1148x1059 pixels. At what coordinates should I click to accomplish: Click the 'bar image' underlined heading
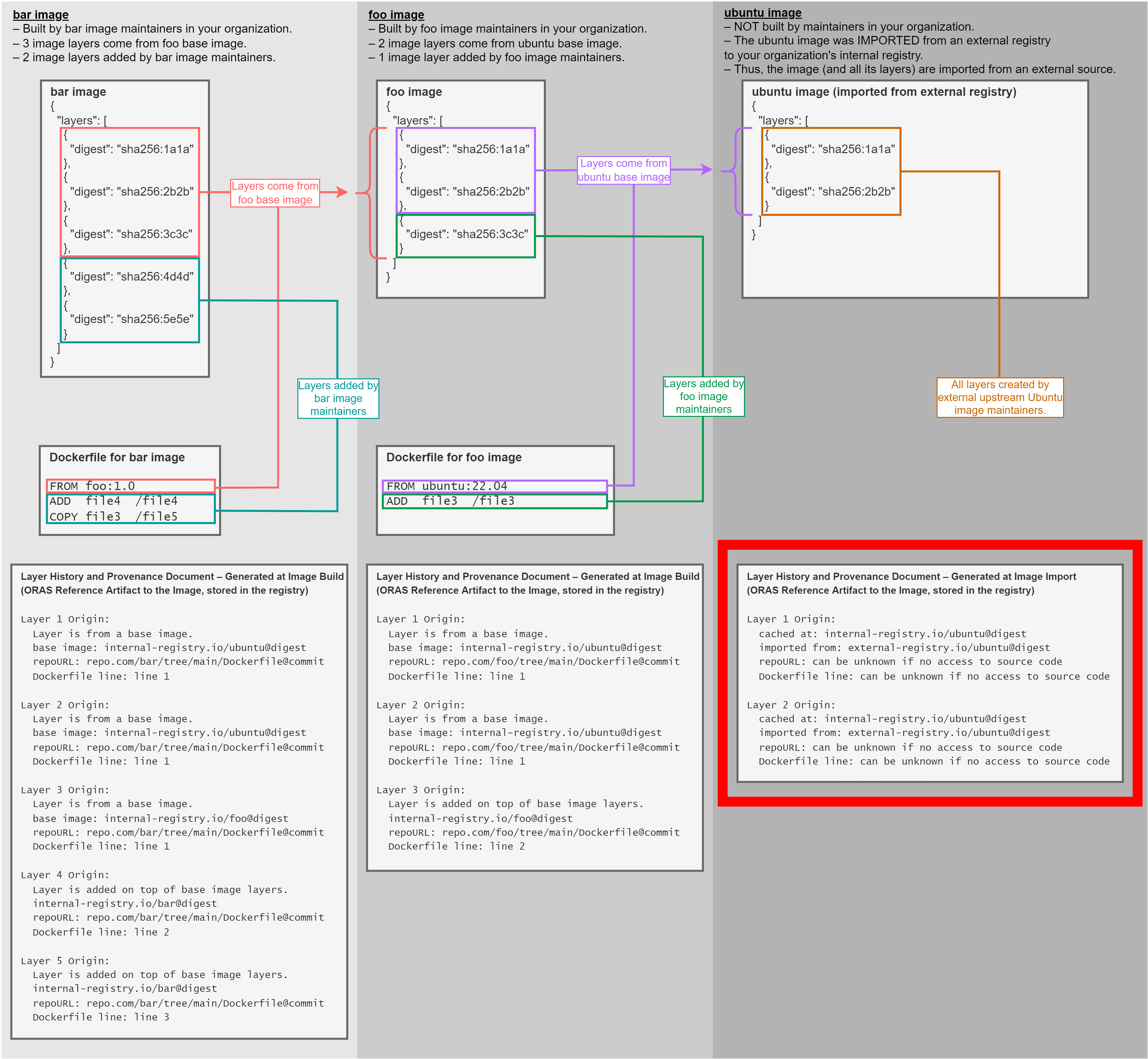[x=40, y=15]
